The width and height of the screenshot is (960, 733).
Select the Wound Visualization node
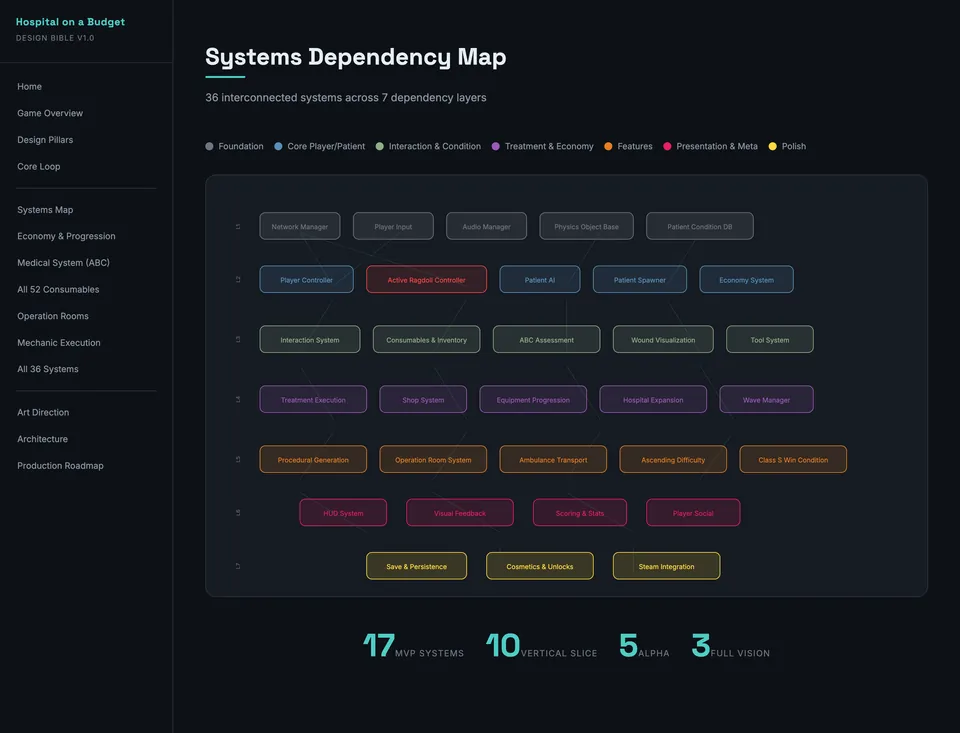click(663, 340)
